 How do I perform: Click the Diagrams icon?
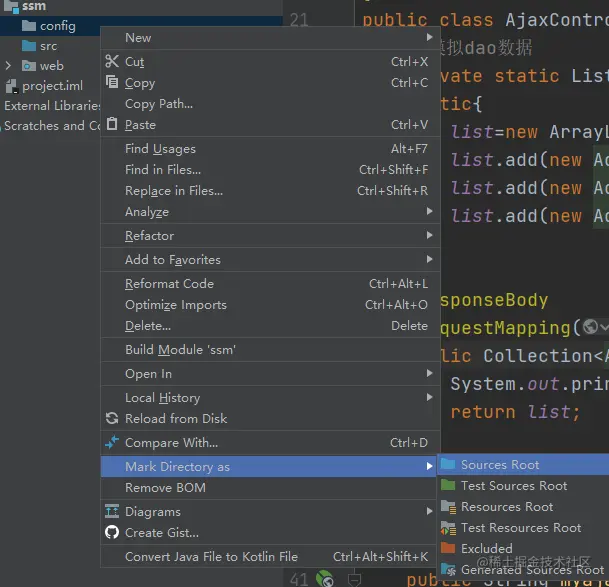pos(112,511)
